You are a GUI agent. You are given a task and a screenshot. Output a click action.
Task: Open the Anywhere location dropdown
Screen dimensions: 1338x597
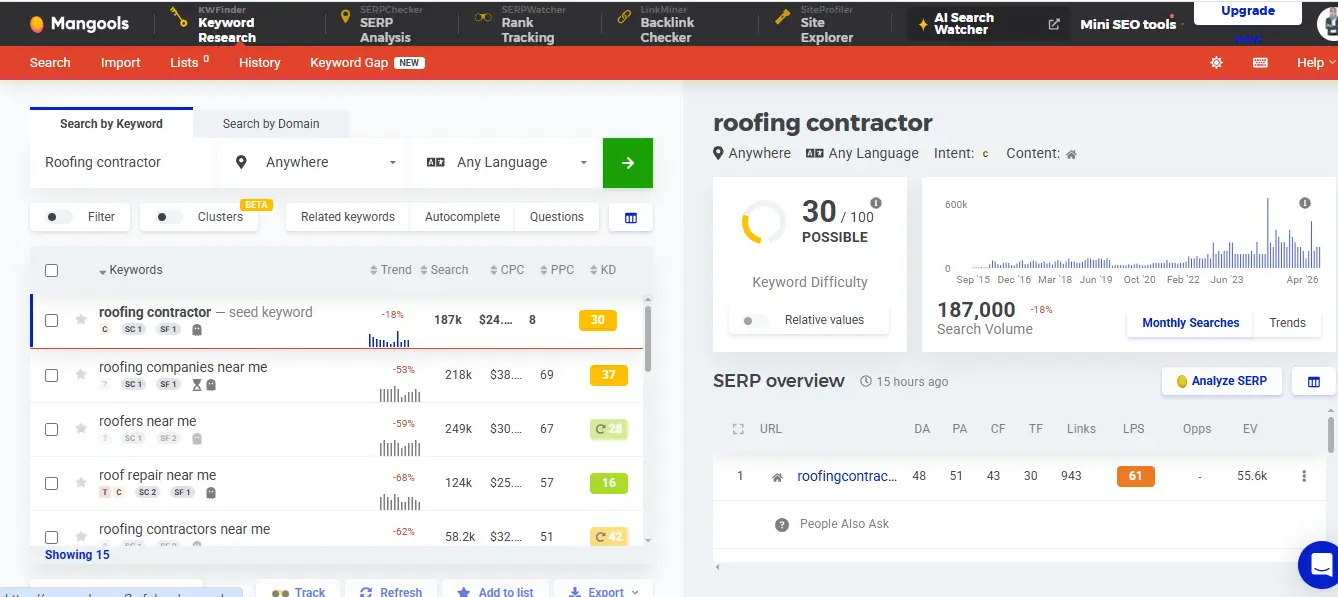316,162
